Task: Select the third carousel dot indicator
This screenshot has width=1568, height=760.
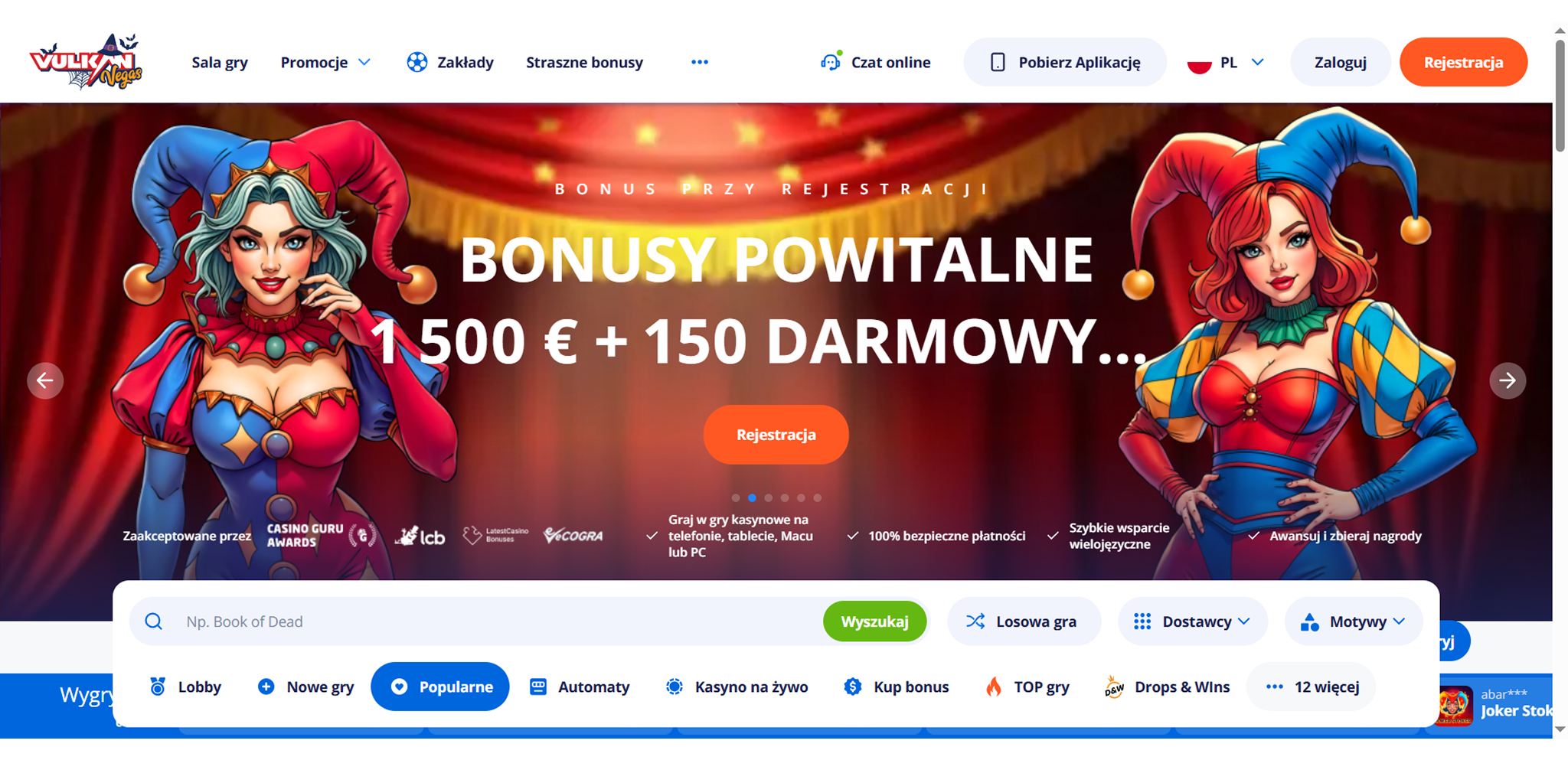Action: [769, 497]
